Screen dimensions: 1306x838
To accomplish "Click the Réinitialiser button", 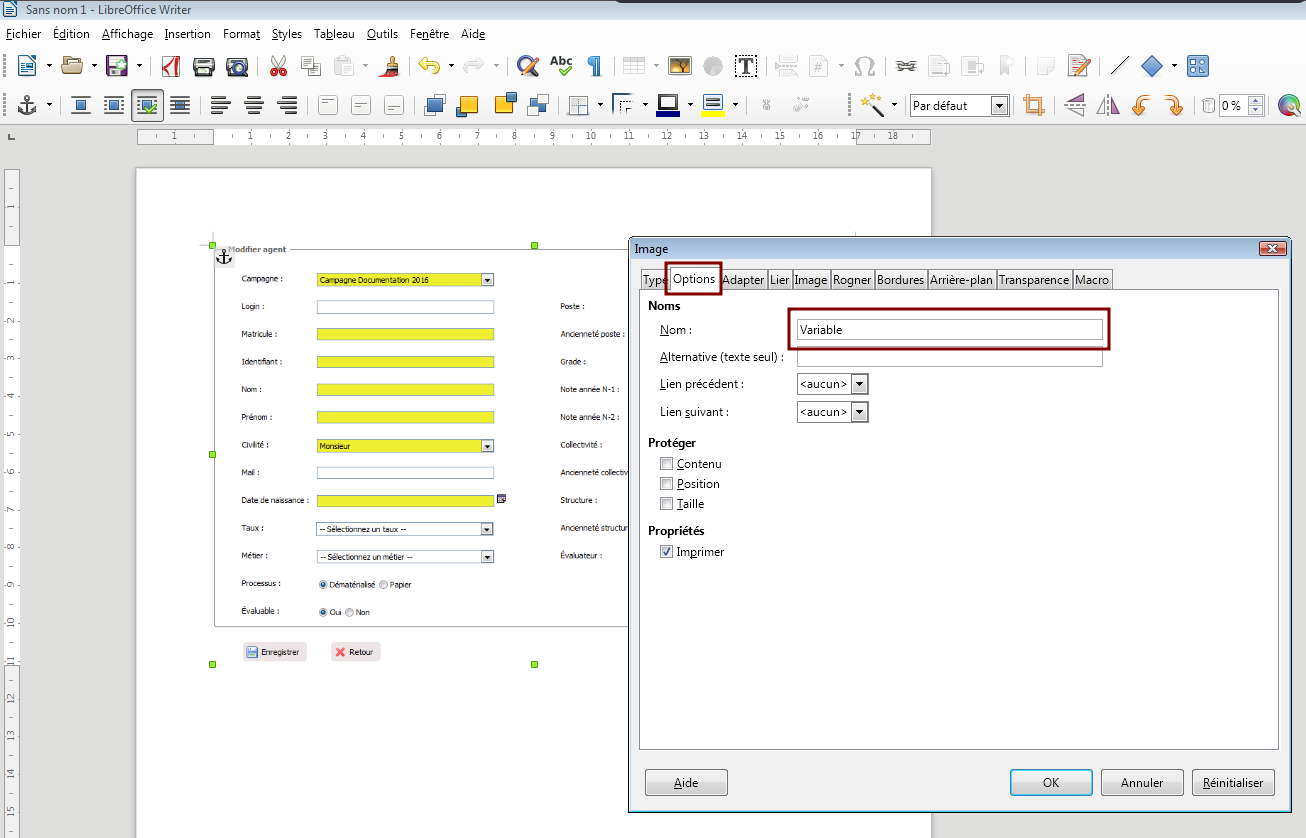I will [1233, 783].
